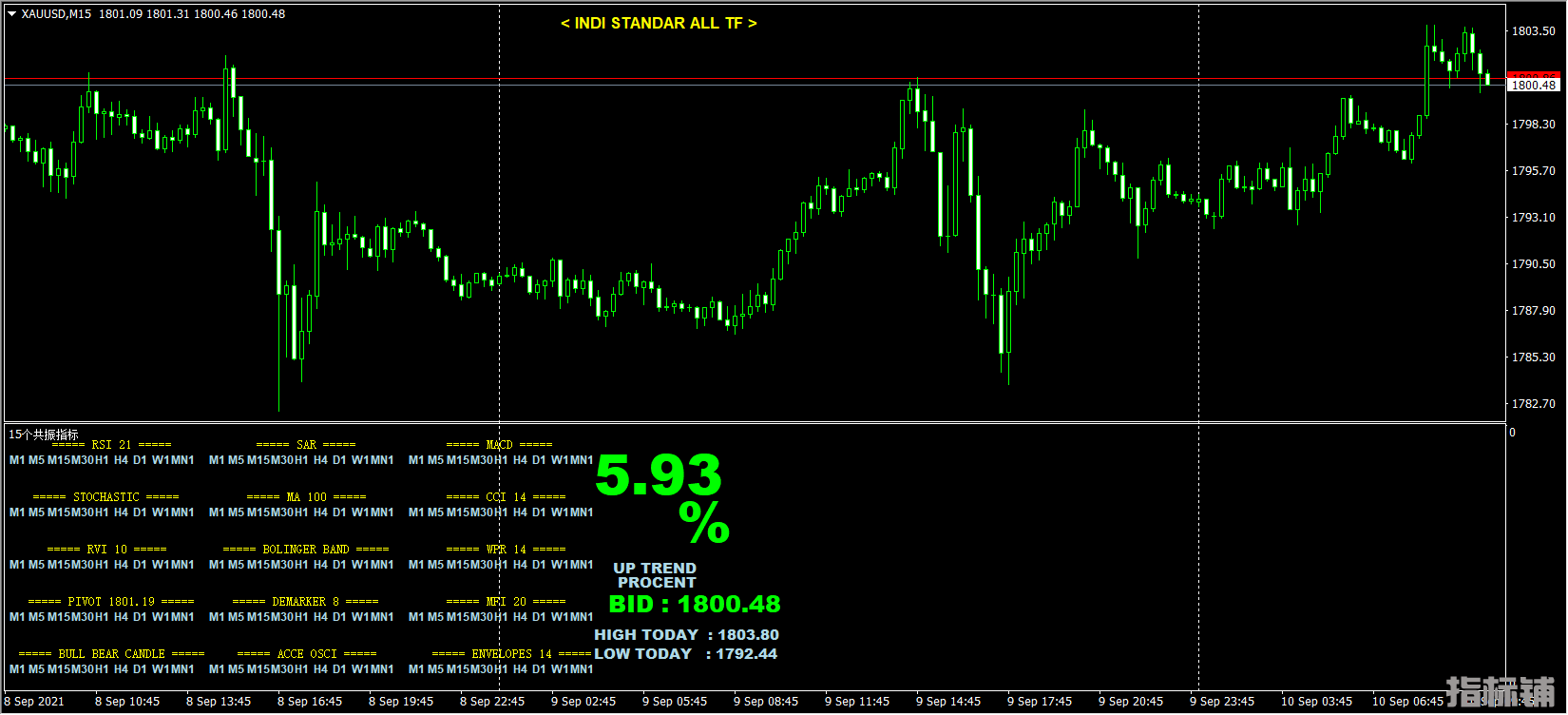Click the RSI 21 indicator header
Viewport: 1568px width, 715px height.
pyautogui.click(x=111, y=445)
